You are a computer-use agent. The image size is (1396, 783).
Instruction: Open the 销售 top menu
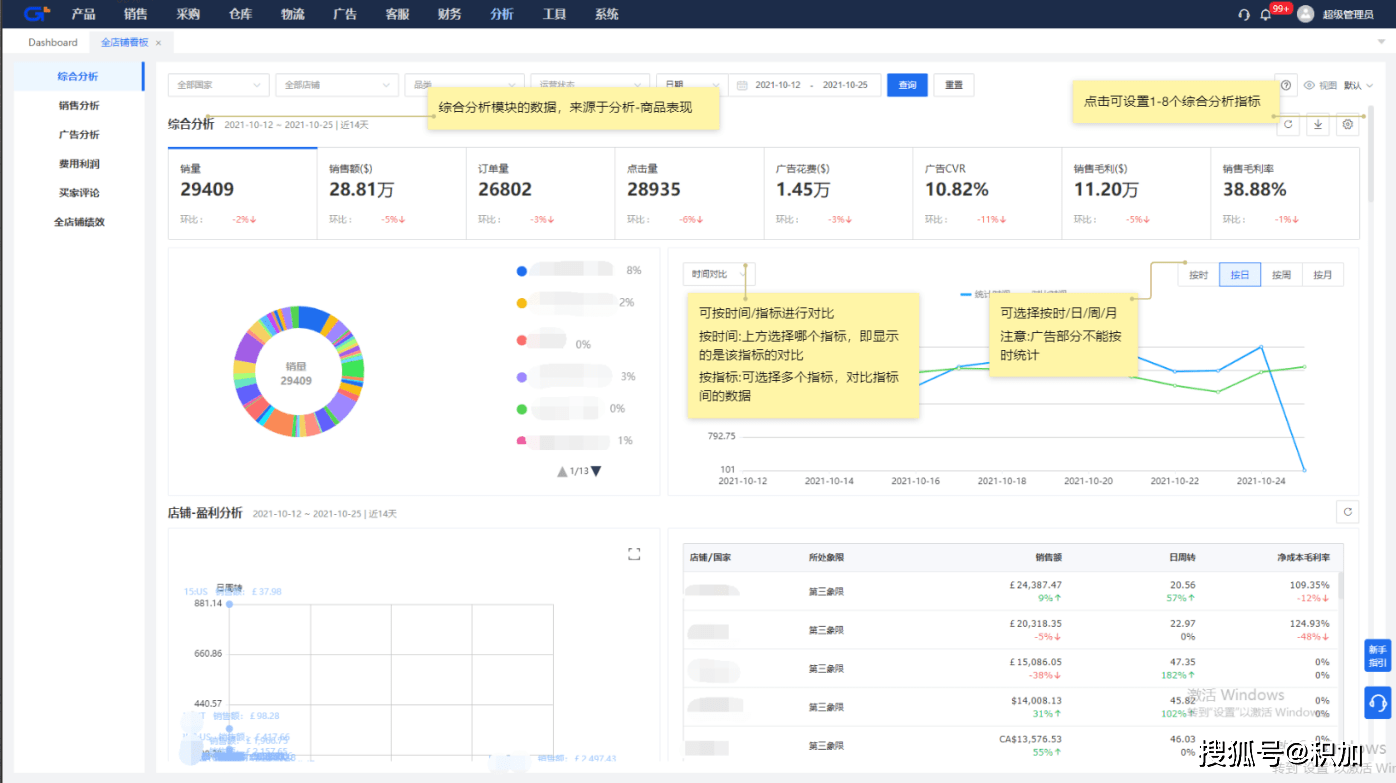click(x=136, y=14)
